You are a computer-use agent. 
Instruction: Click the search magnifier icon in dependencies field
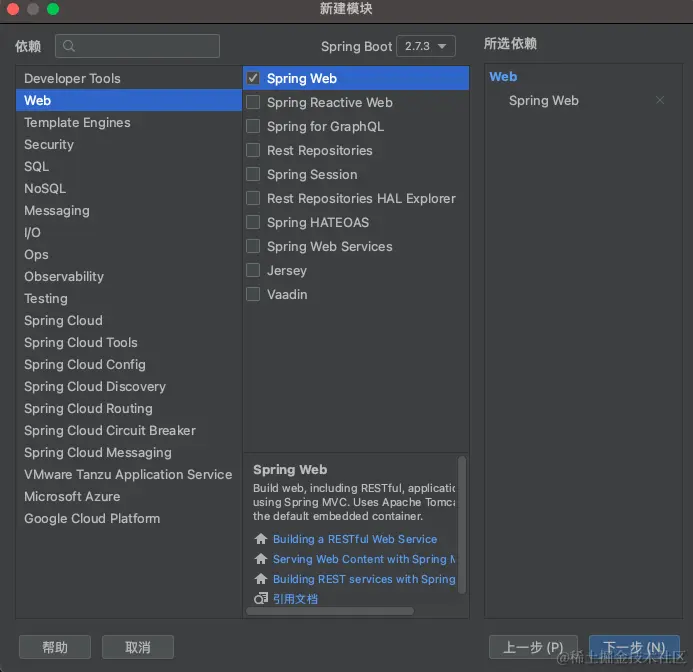pyautogui.click(x=69, y=46)
